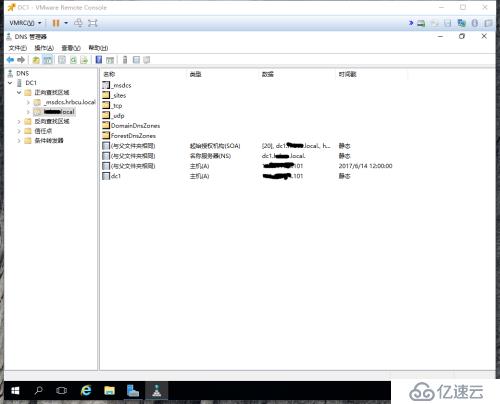Select the _msdcs folder in the list
The height and width of the screenshot is (404, 500).
(117, 85)
